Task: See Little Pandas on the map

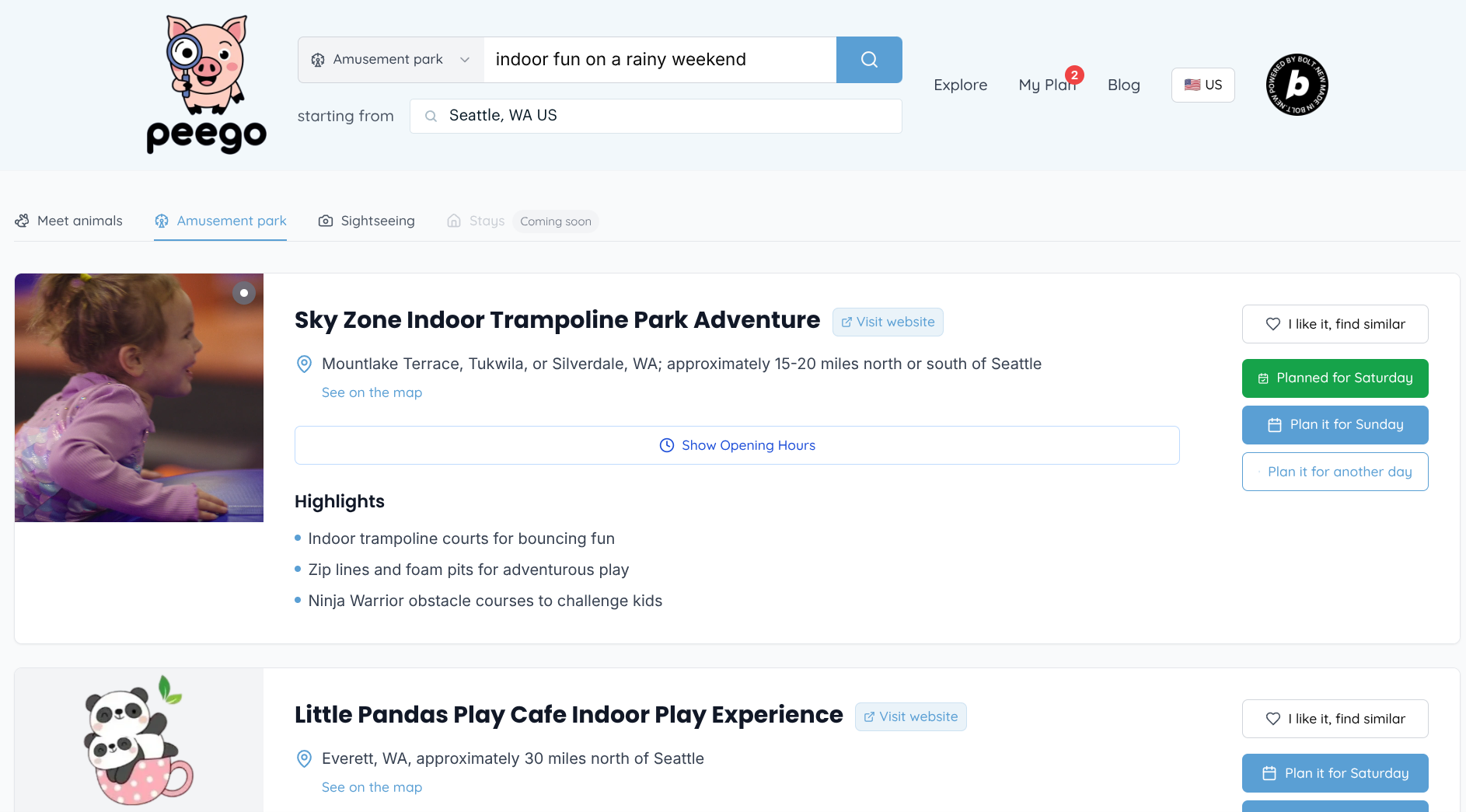Action: coord(372,787)
